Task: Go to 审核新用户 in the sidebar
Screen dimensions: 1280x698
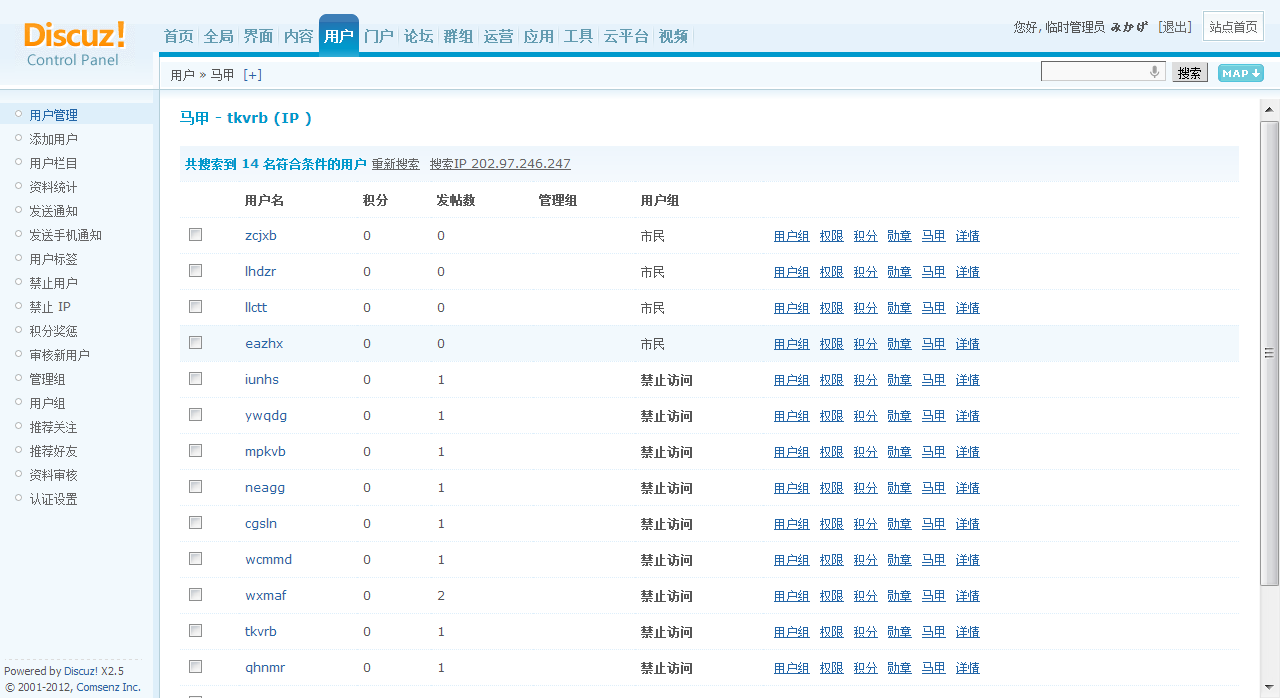Action: coord(60,355)
